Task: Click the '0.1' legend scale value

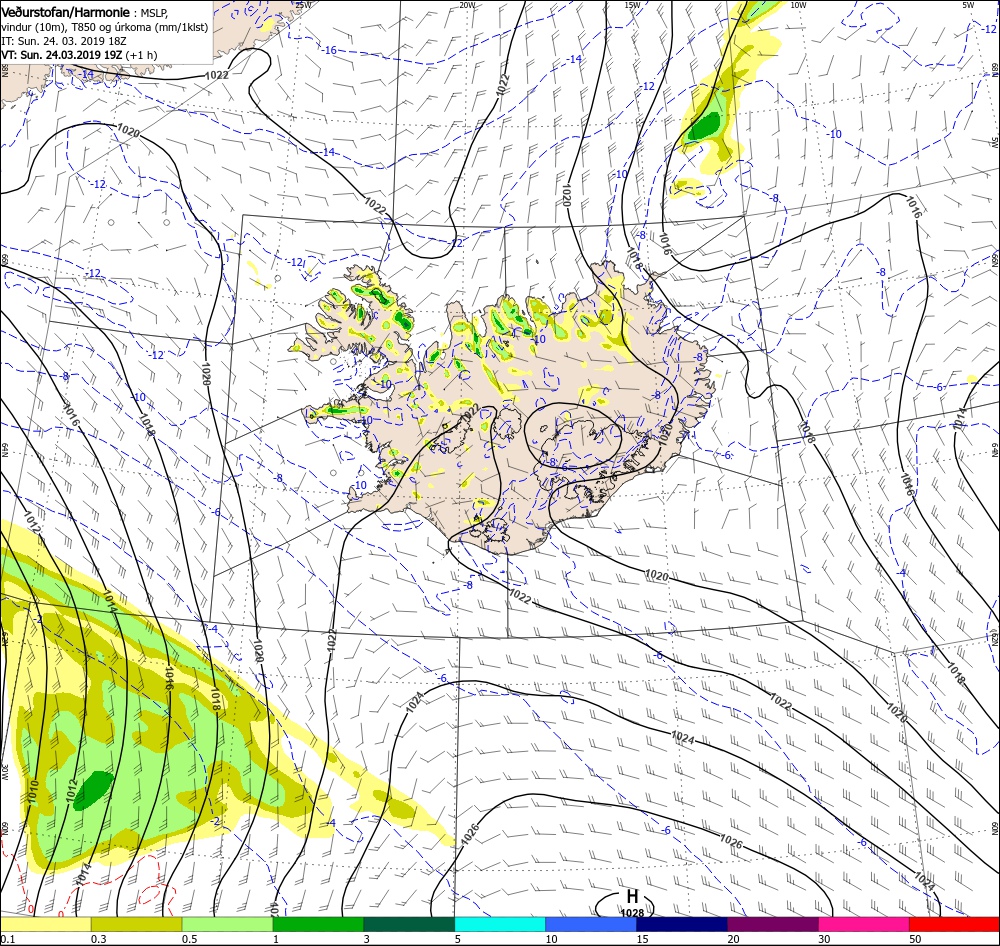Action: click(x=7, y=939)
